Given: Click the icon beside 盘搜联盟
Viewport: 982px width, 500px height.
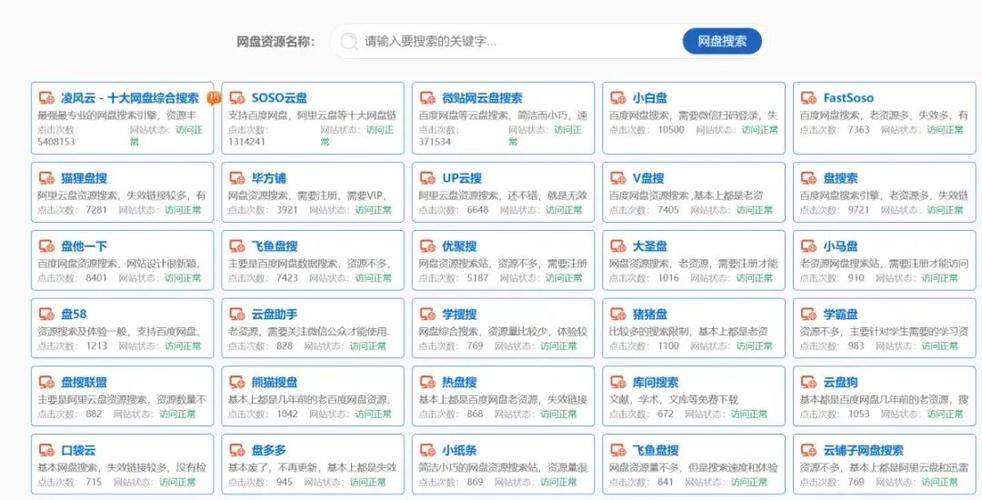Looking at the screenshot, I should tap(46, 382).
